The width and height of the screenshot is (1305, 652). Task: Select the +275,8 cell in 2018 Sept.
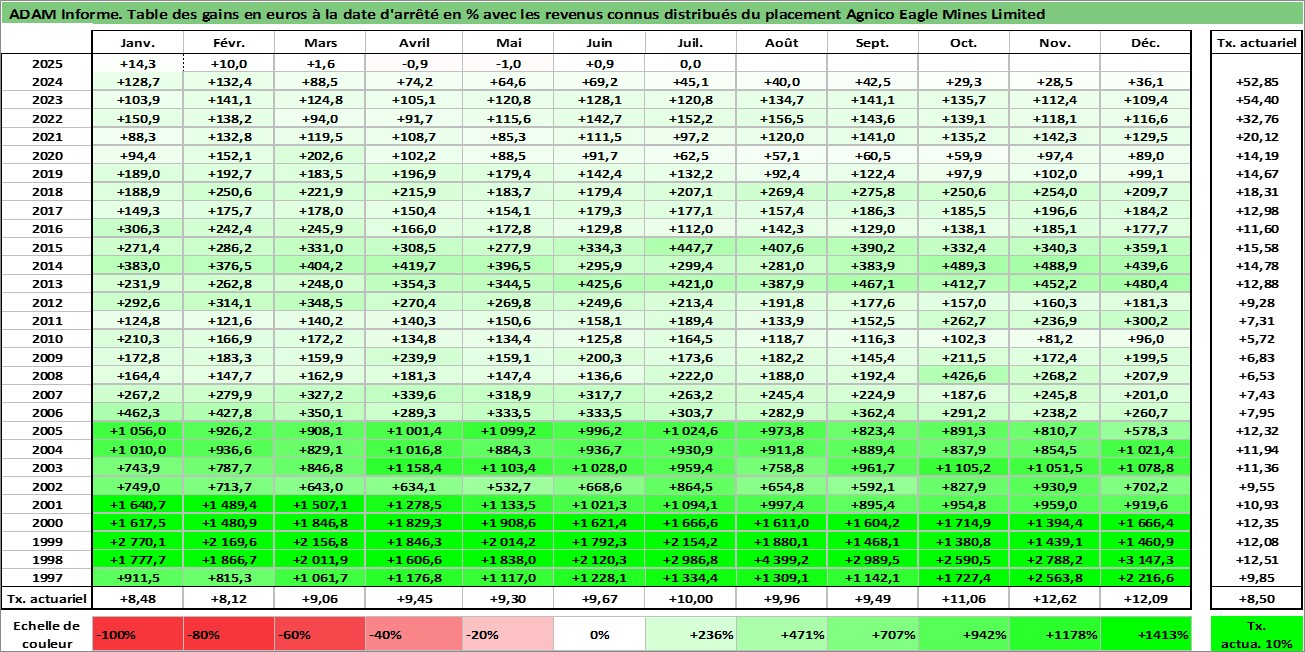[x=871, y=192]
